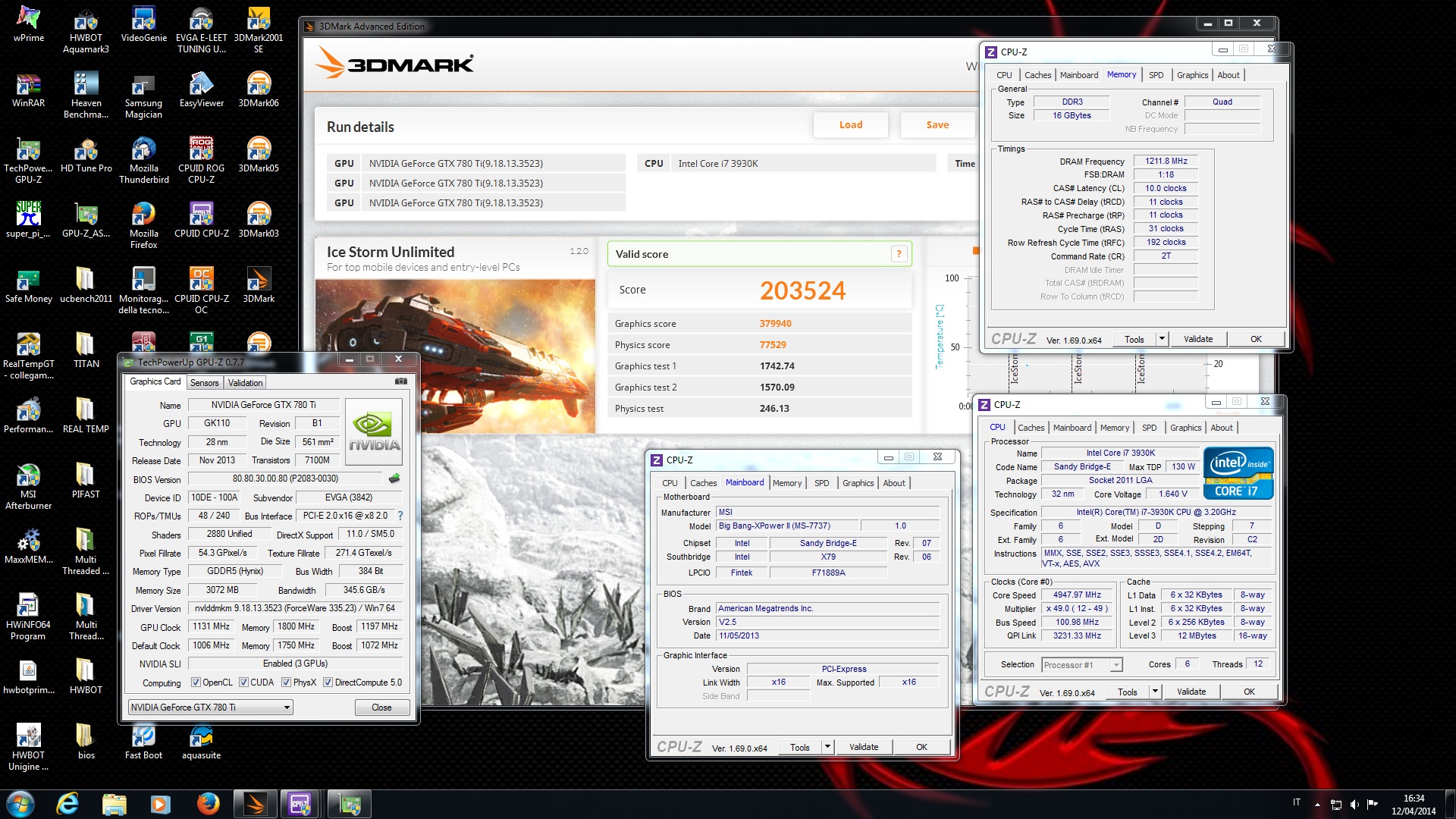Launch CPUID ROG CPU-Z shortcut

pyautogui.click(x=201, y=161)
